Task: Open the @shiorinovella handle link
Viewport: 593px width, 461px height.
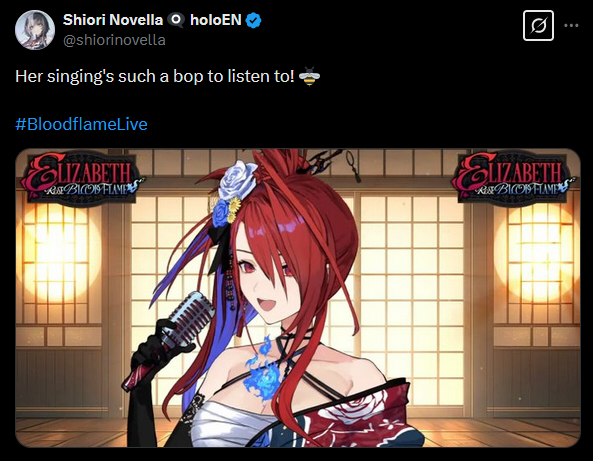Action: click(x=114, y=40)
